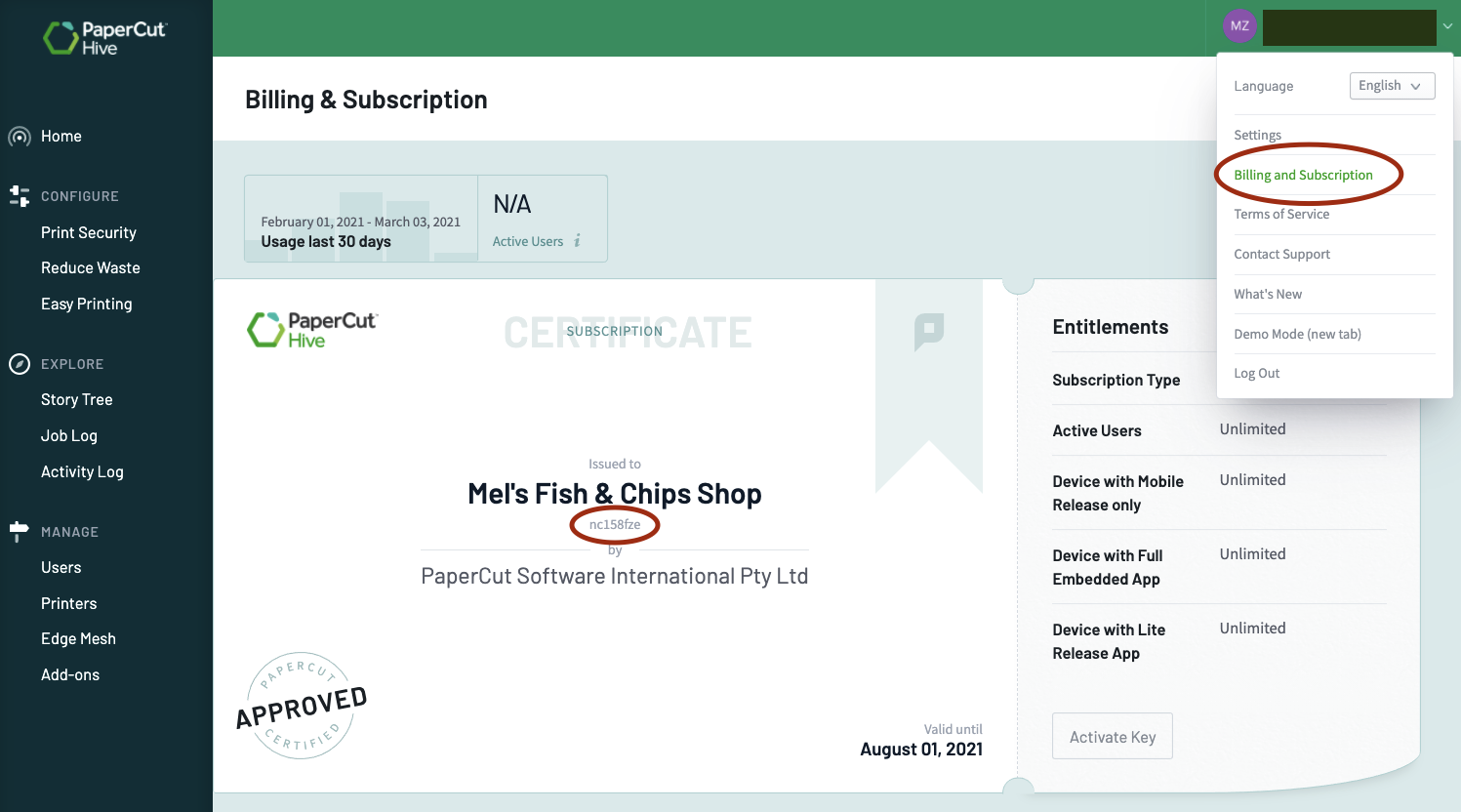Open the English language dropdown
The image size is (1461, 812).
(1392, 86)
